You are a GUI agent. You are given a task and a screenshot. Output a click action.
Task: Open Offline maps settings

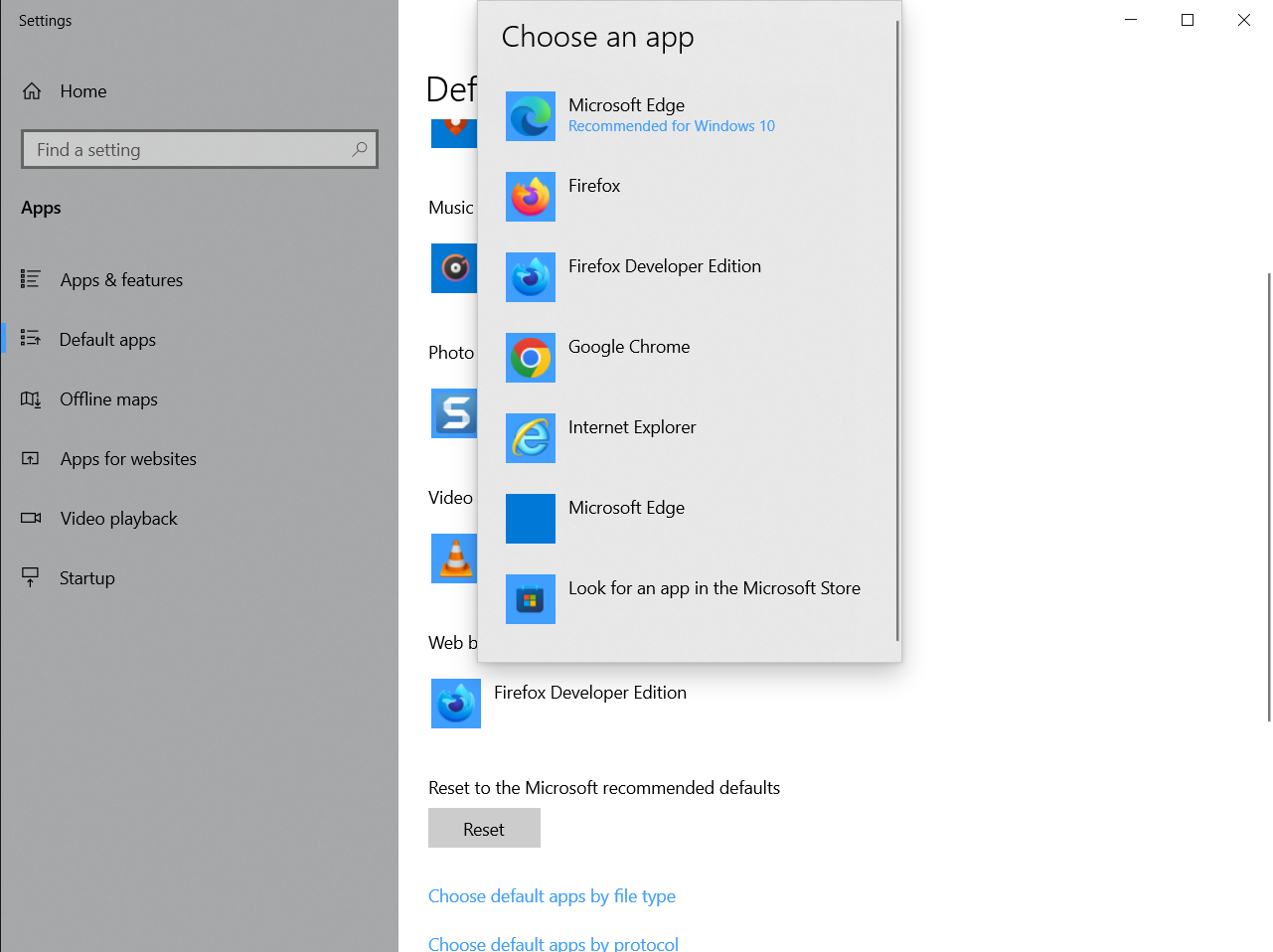coord(108,399)
